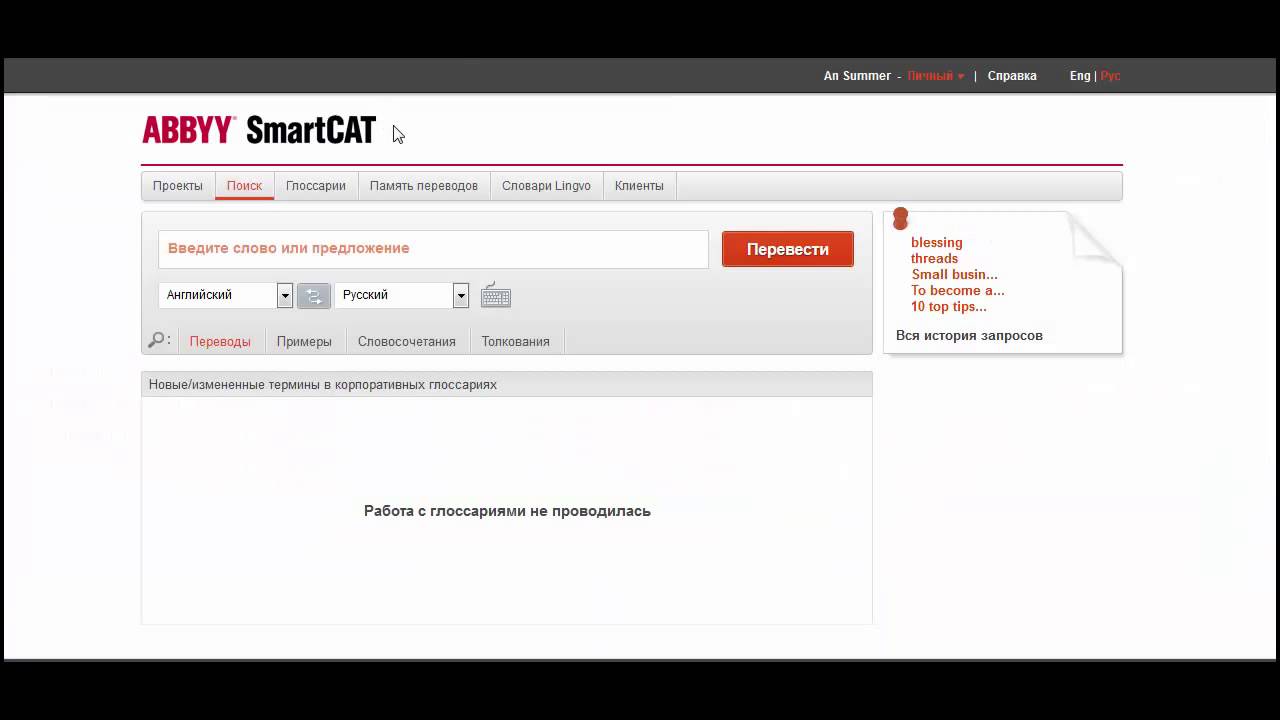Open the Справка help link
Viewport: 1280px width, 720px height.
(x=1012, y=76)
